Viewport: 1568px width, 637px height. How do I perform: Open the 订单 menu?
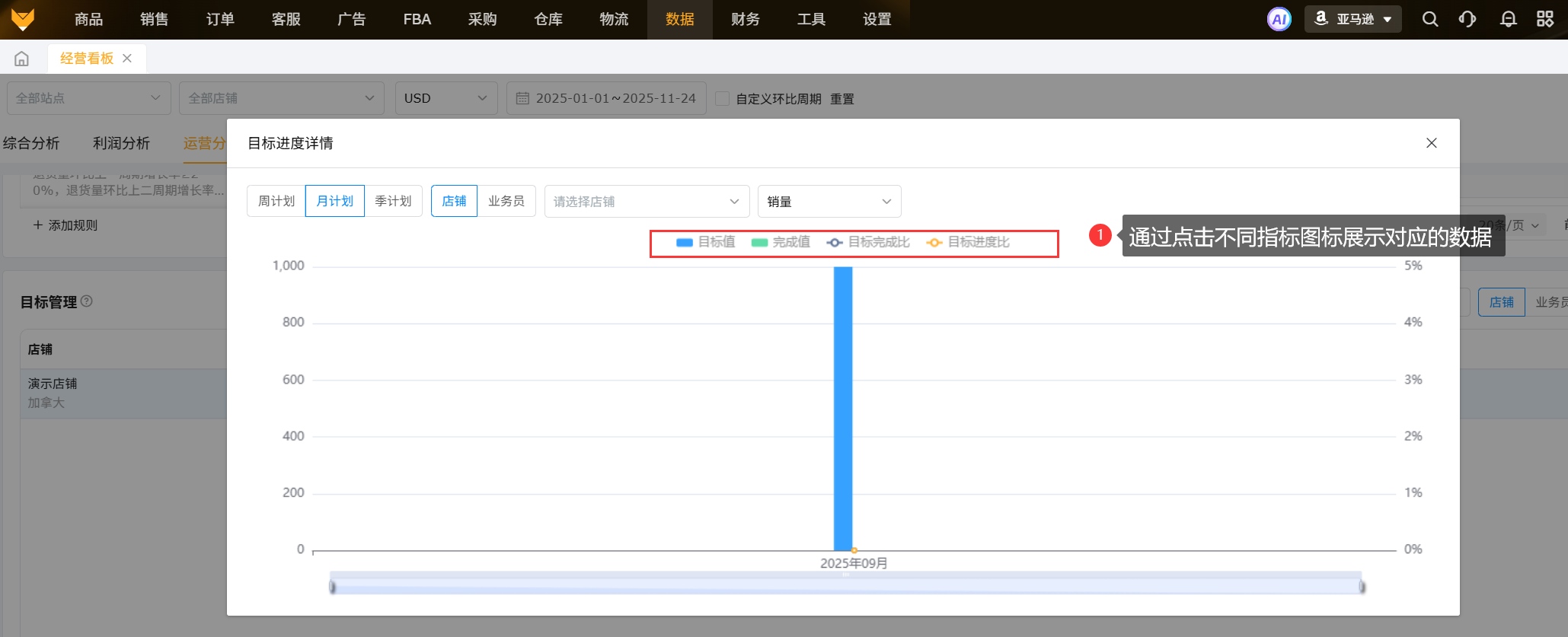[220, 19]
